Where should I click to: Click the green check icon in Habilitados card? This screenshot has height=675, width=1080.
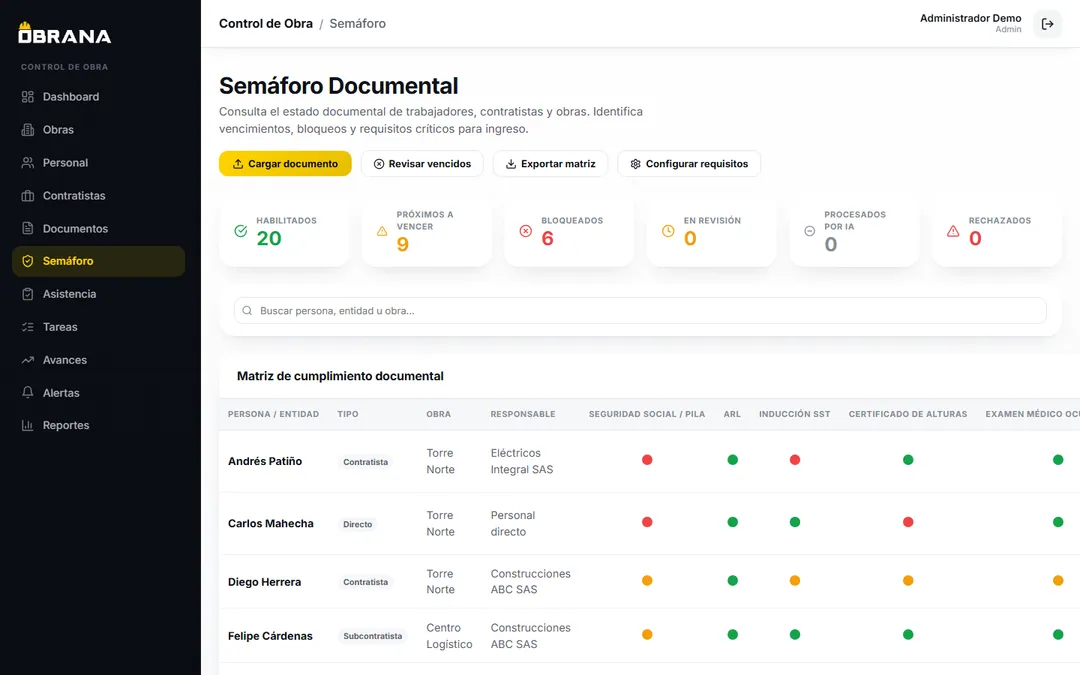[240, 231]
